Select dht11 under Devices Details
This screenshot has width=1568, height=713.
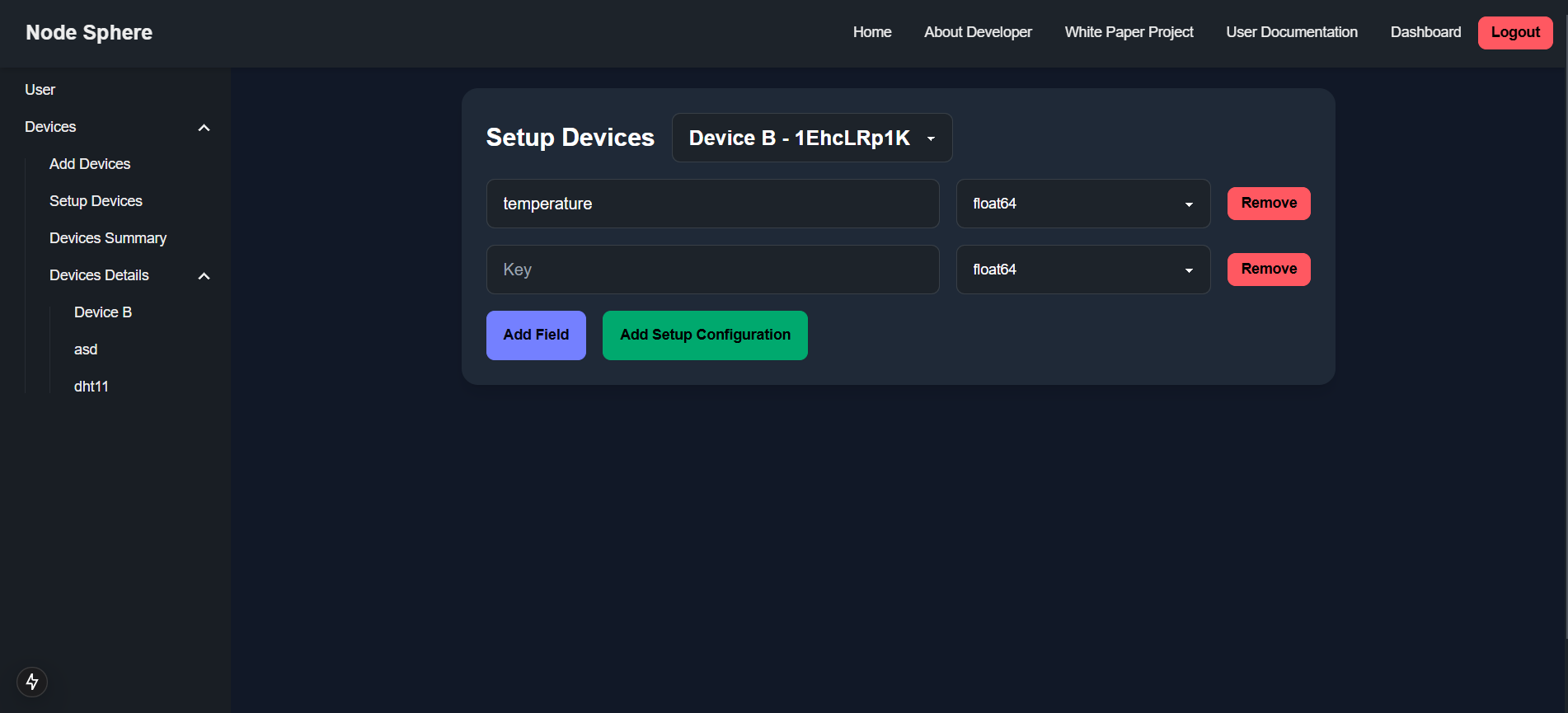[92, 387]
